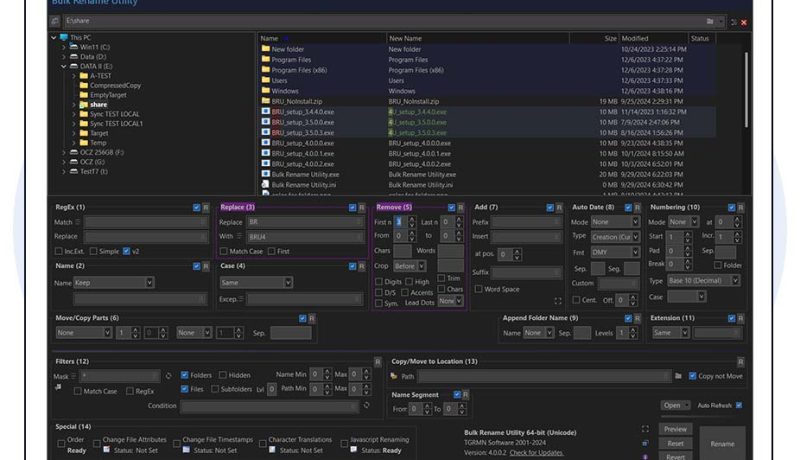Click the refresh icon beside Filters Mask field
The width and height of the screenshot is (800, 460).
(x=168, y=376)
